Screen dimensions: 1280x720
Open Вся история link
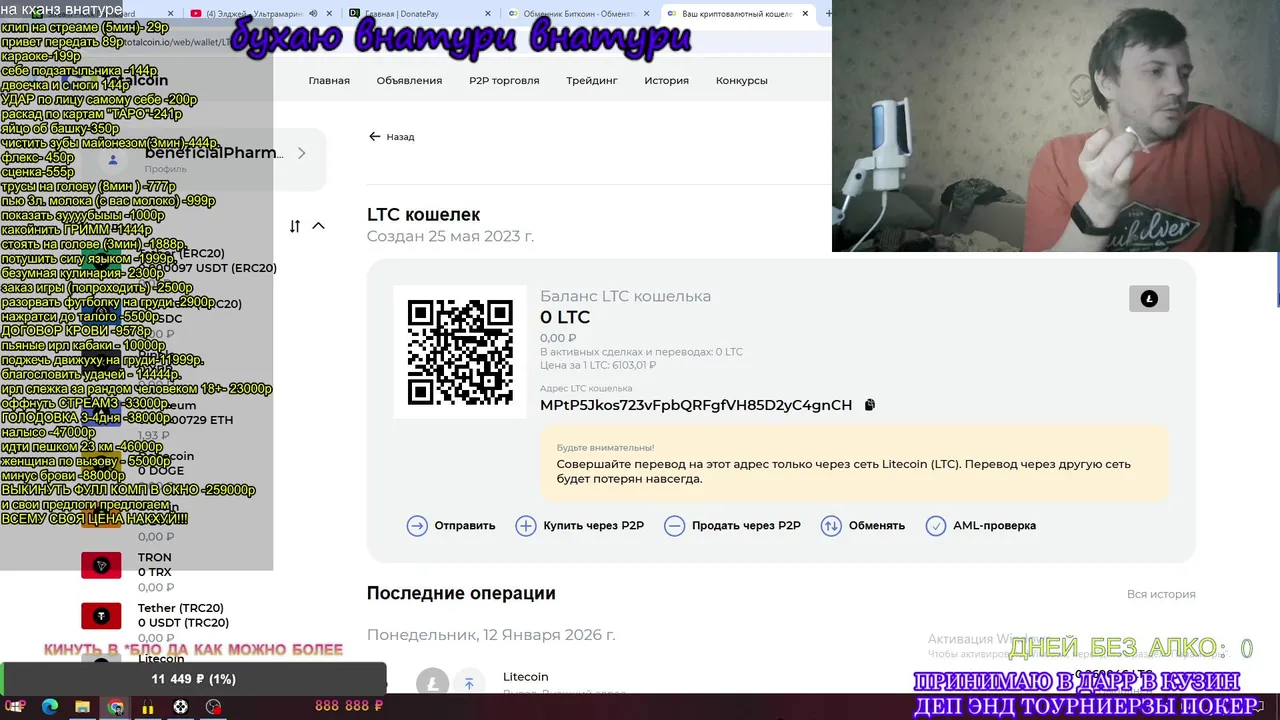pos(1161,594)
